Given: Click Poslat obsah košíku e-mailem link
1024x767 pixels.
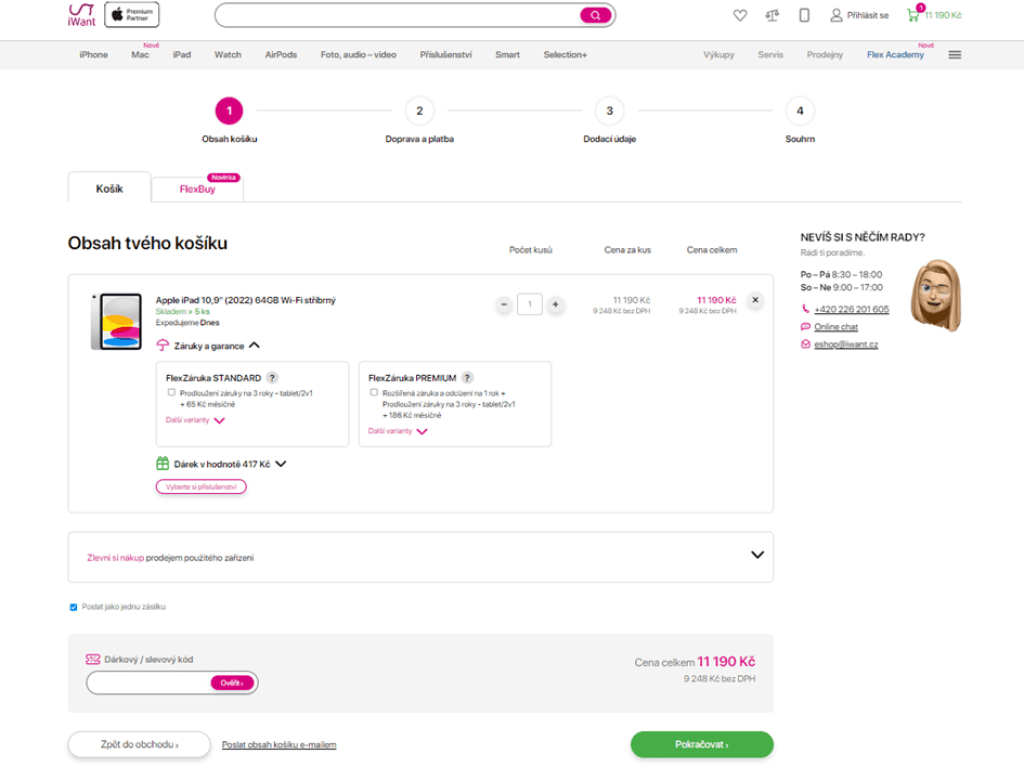Looking at the screenshot, I should click(279, 745).
